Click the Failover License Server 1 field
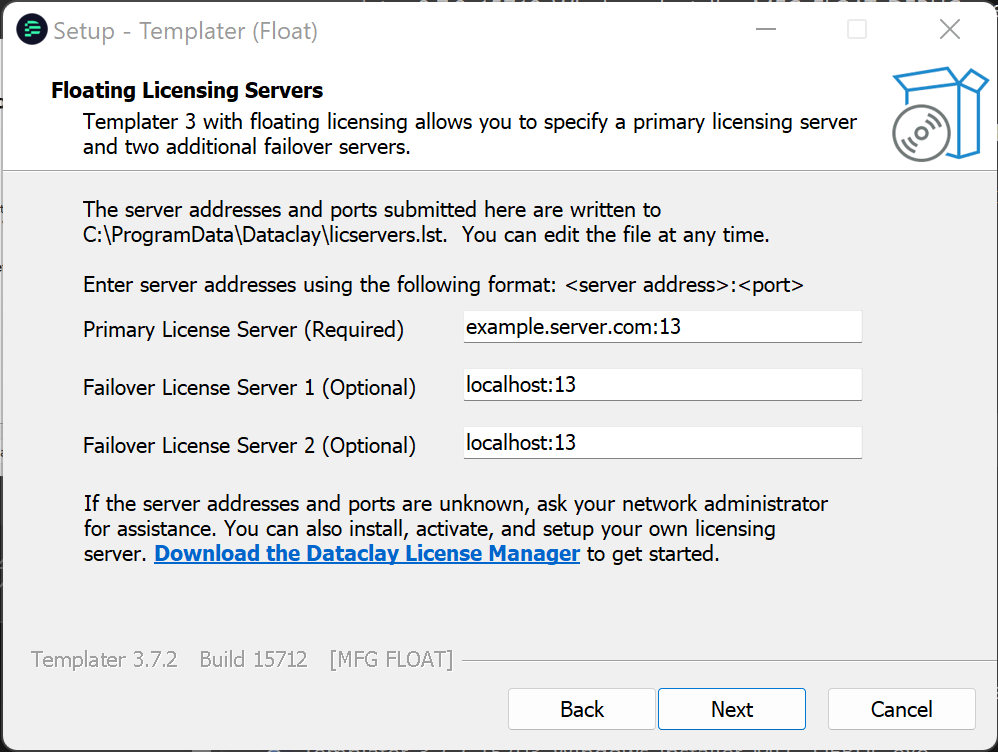Image resolution: width=998 pixels, height=752 pixels. [x=663, y=385]
